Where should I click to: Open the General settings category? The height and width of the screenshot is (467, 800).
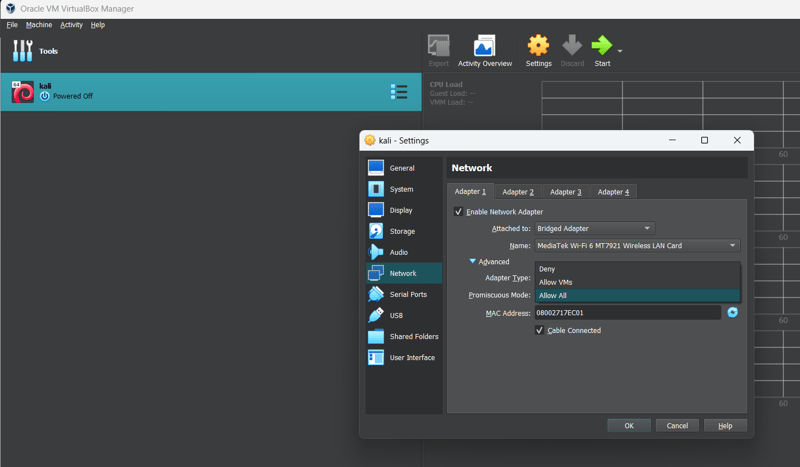404,168
